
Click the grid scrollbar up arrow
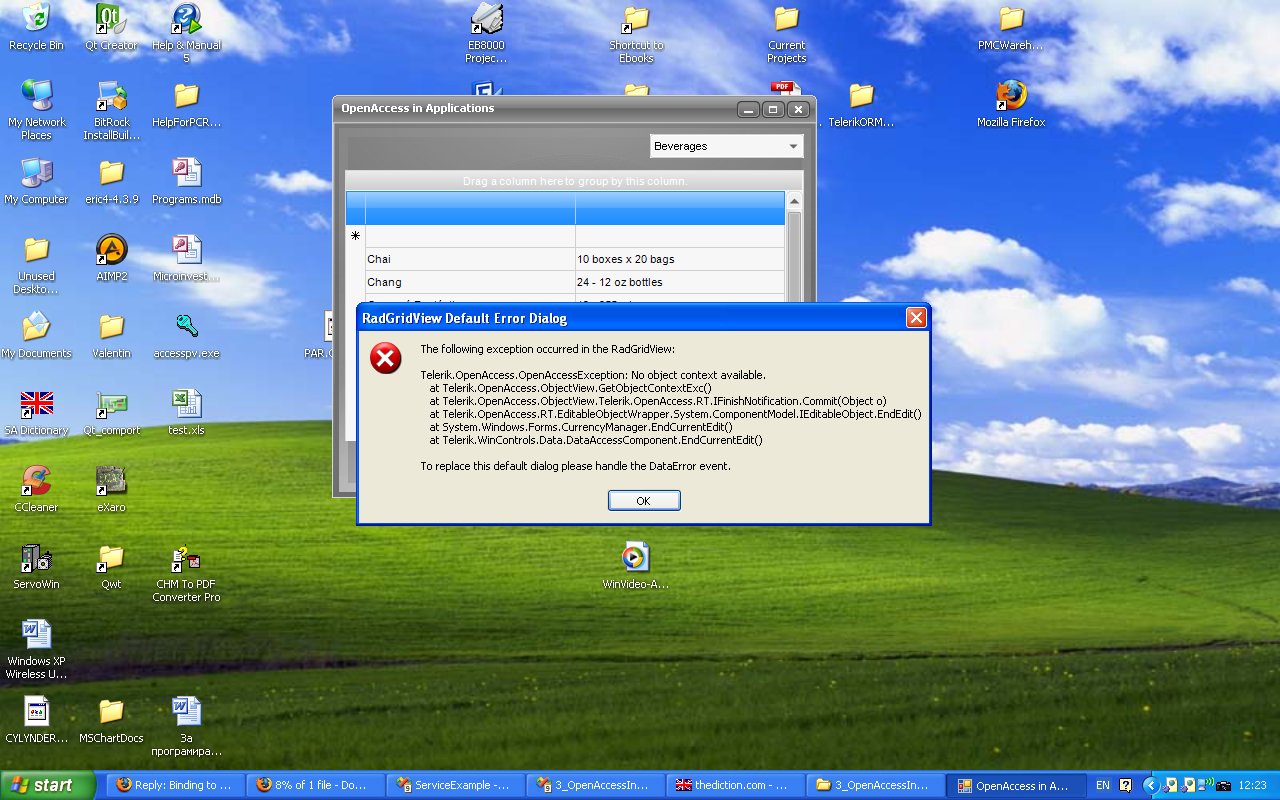point(794,201)
